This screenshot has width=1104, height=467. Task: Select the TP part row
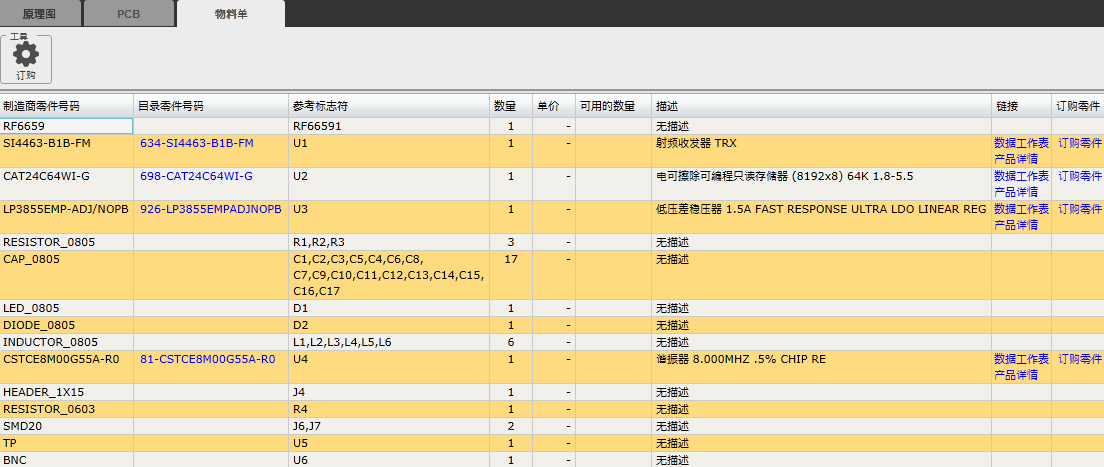(x=552, y=443)
